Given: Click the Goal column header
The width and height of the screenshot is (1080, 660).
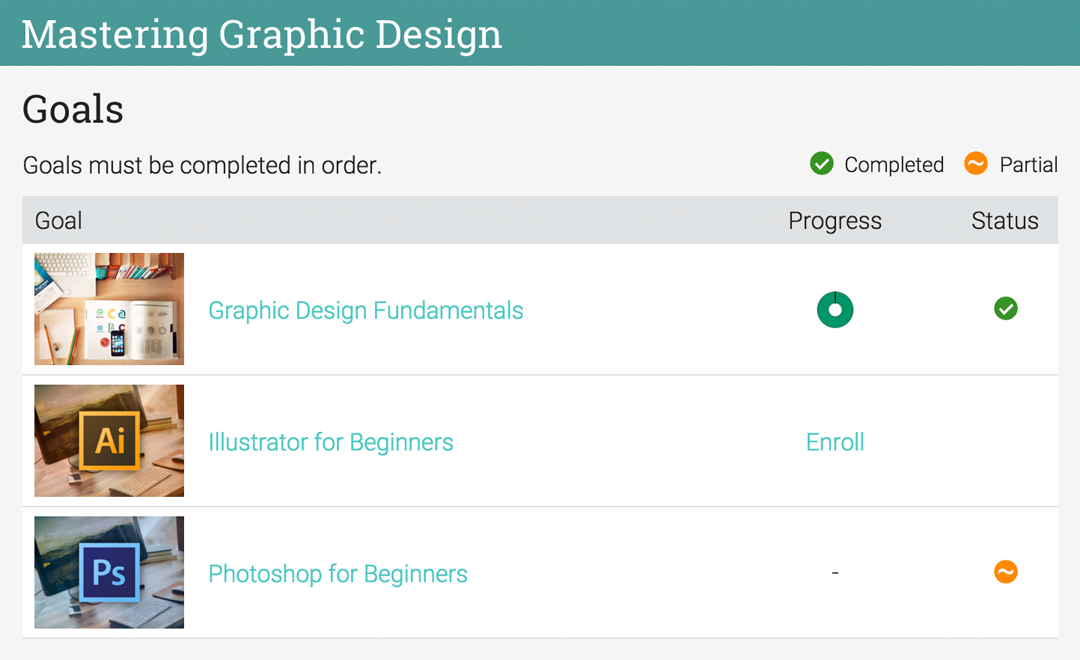Looking at the screenshot, I should 59,220.
